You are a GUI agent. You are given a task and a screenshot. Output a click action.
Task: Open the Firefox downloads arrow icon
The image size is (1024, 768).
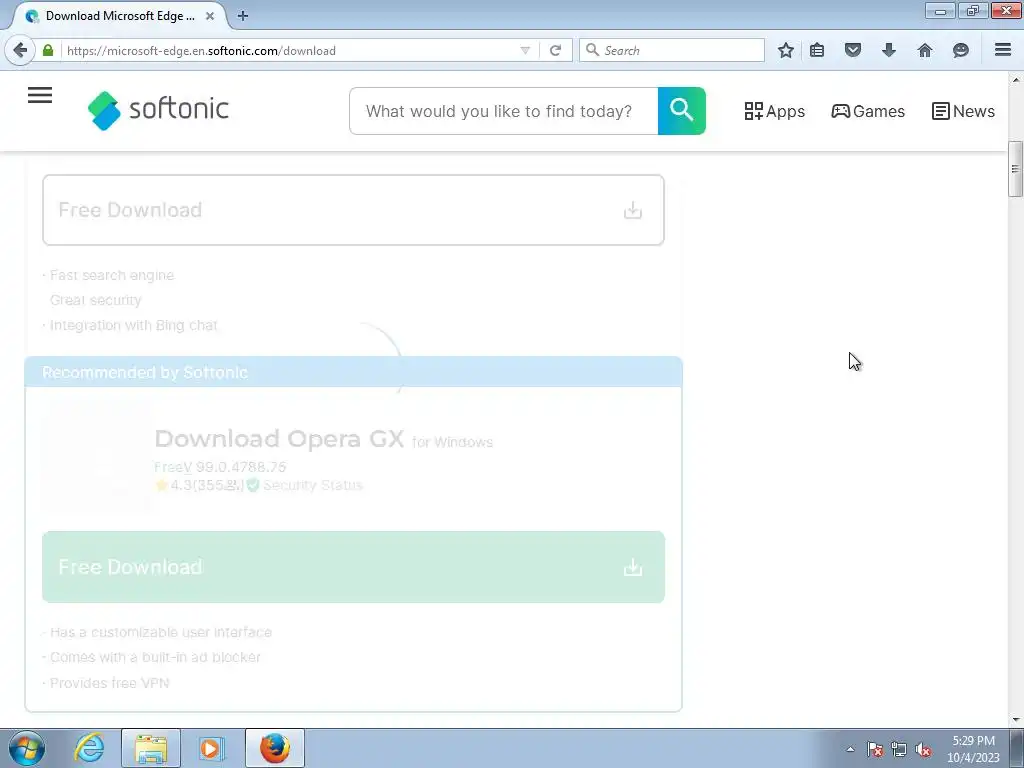pos(889,50)
